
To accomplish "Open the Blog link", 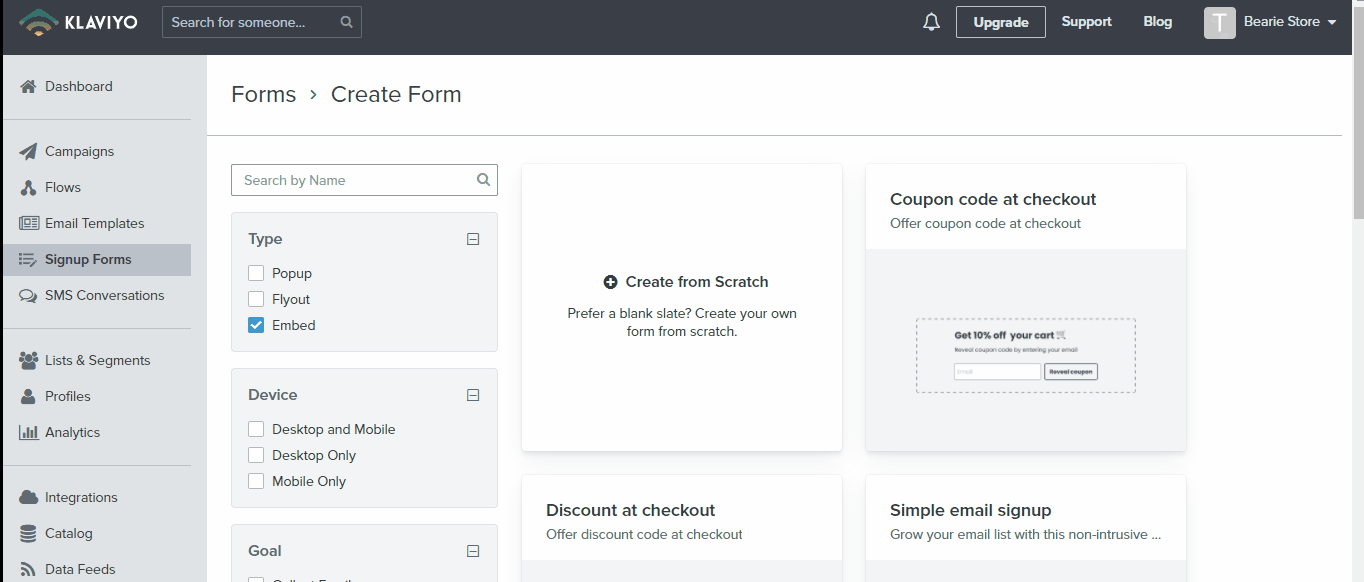I will [x=1158, y=22].
